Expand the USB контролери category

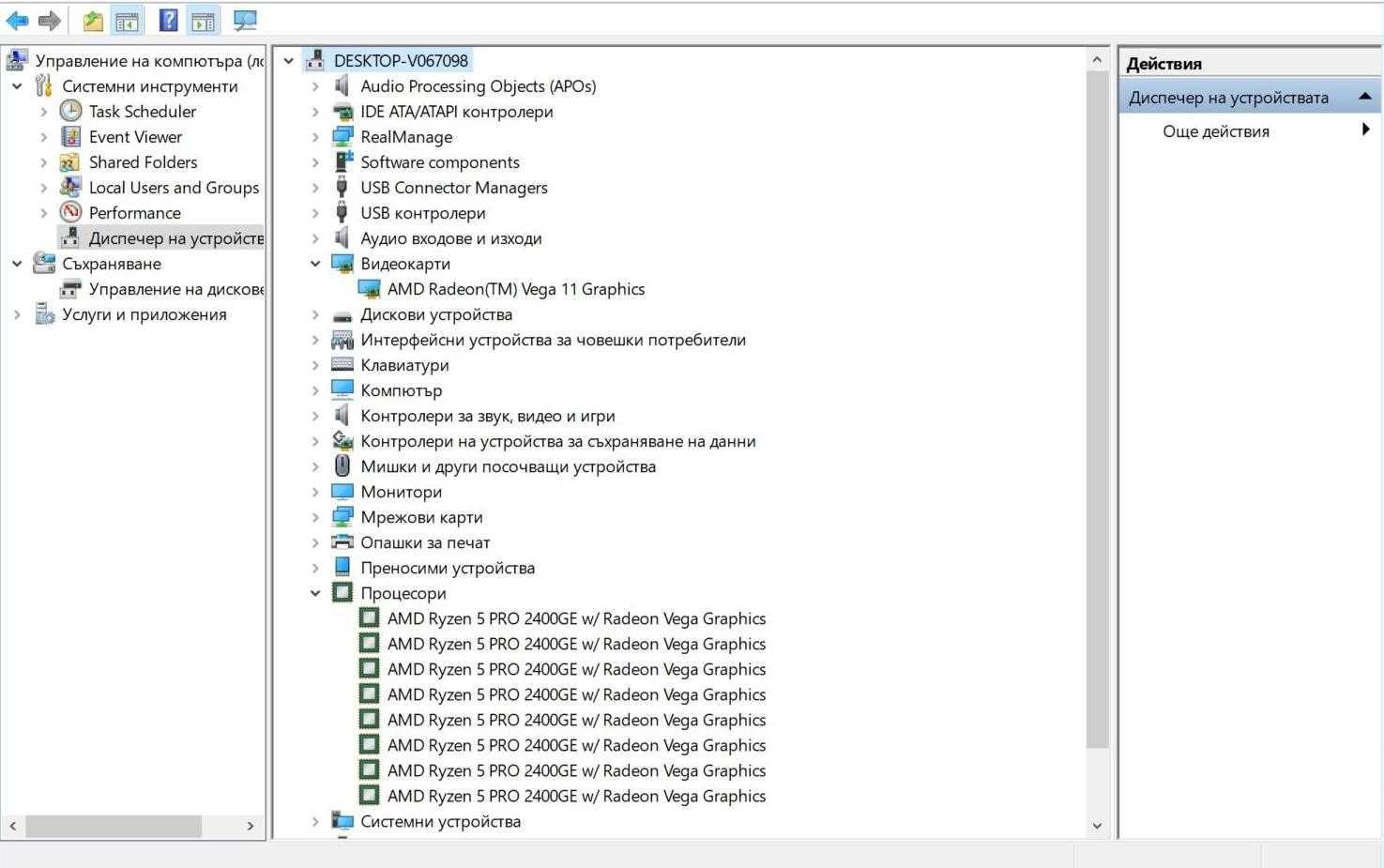315,213
